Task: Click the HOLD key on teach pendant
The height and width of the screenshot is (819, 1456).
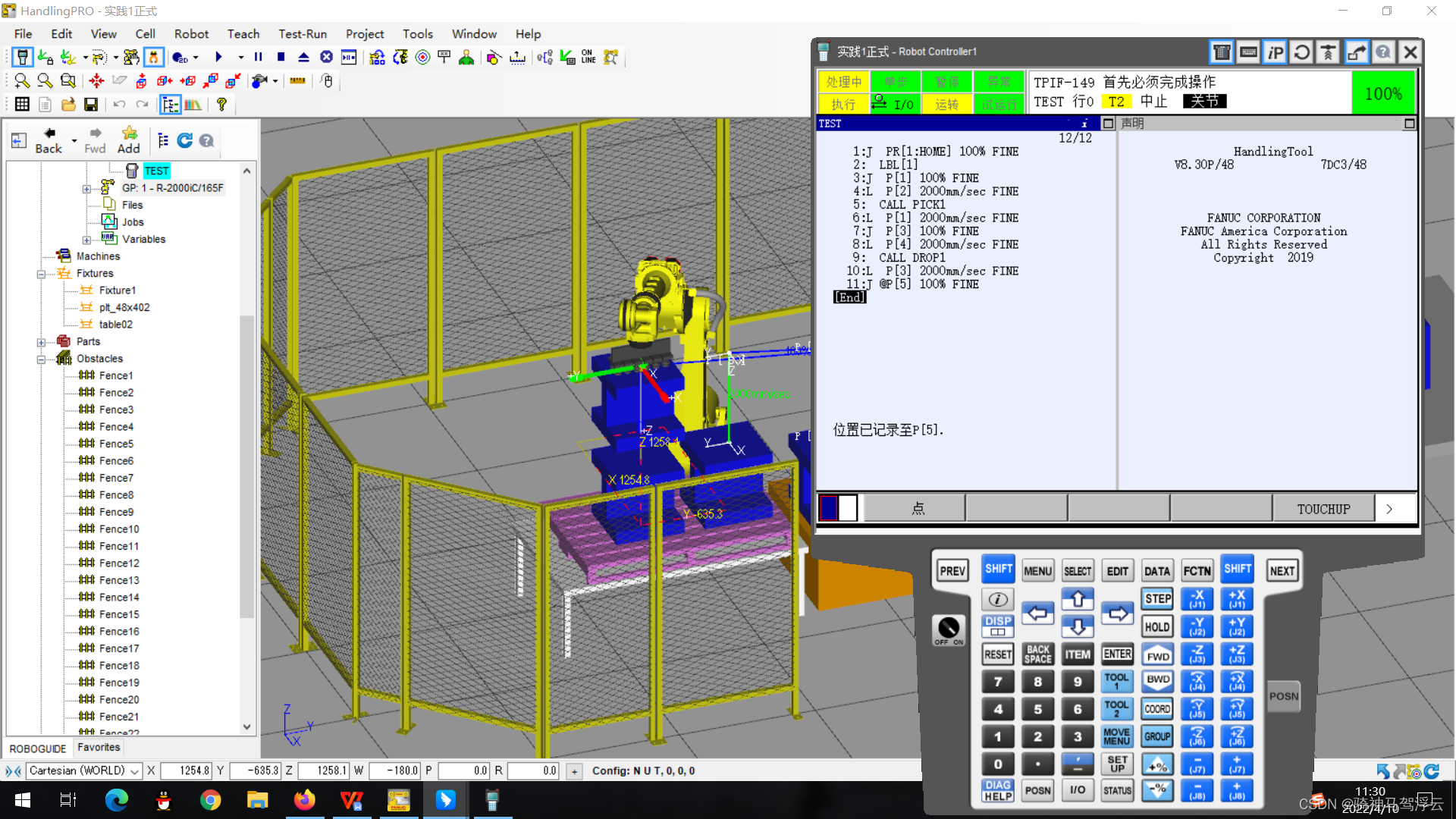Action: click(1158, 626)
